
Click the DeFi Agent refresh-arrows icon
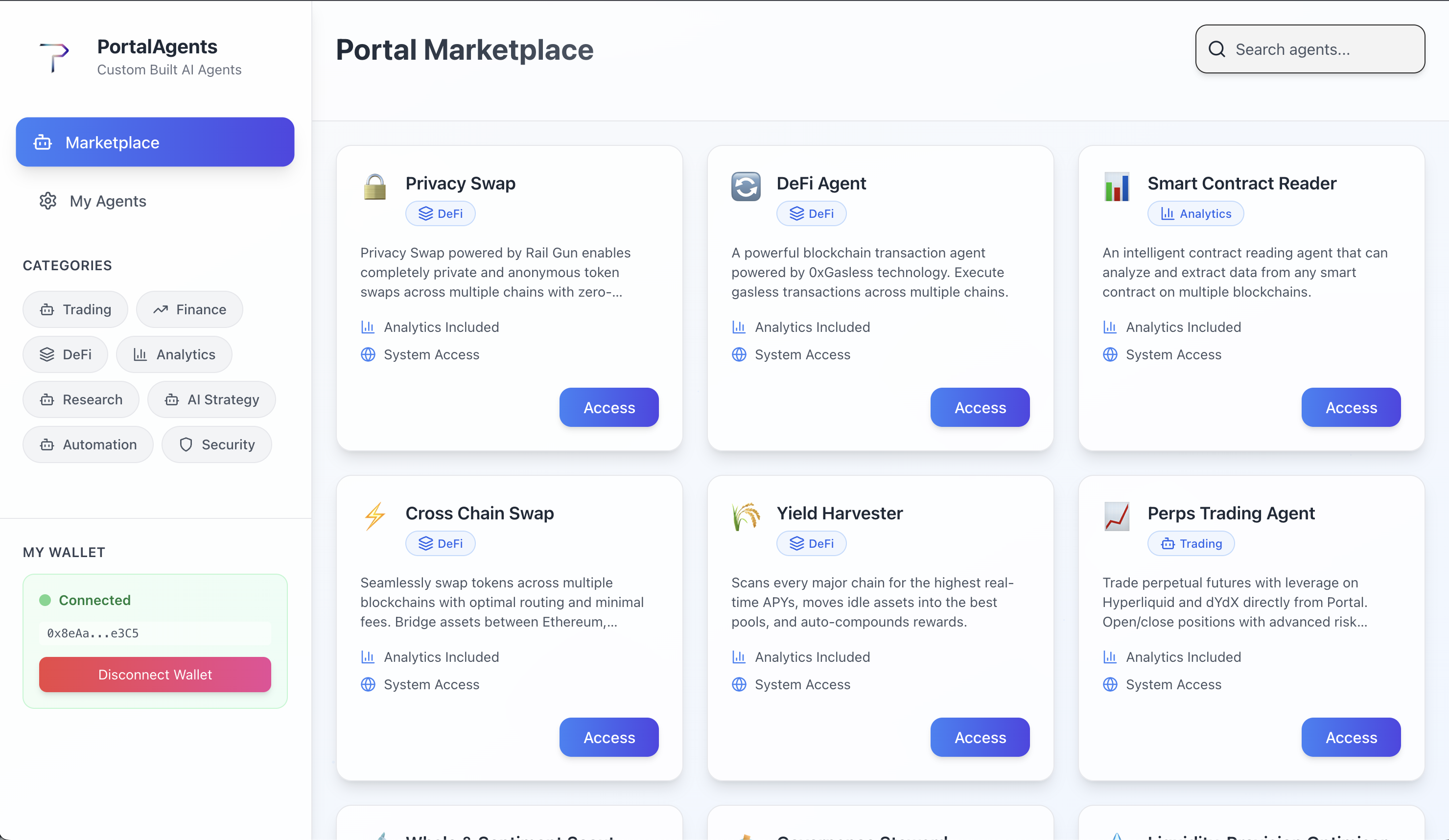tap(746, 187)
